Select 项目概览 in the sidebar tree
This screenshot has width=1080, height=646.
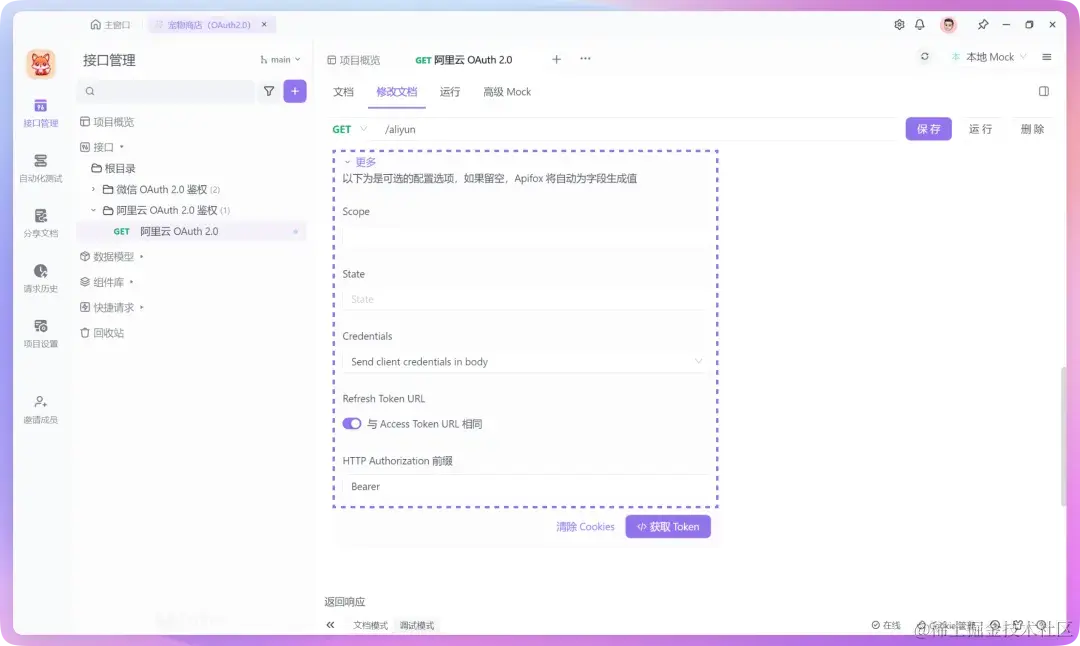tap(107, 122)
